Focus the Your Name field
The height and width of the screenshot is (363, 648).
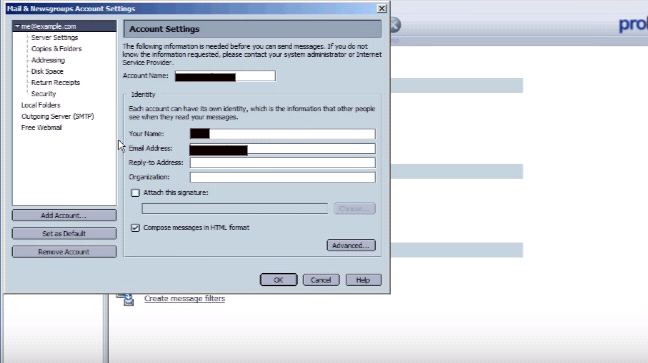pos(283,134)
